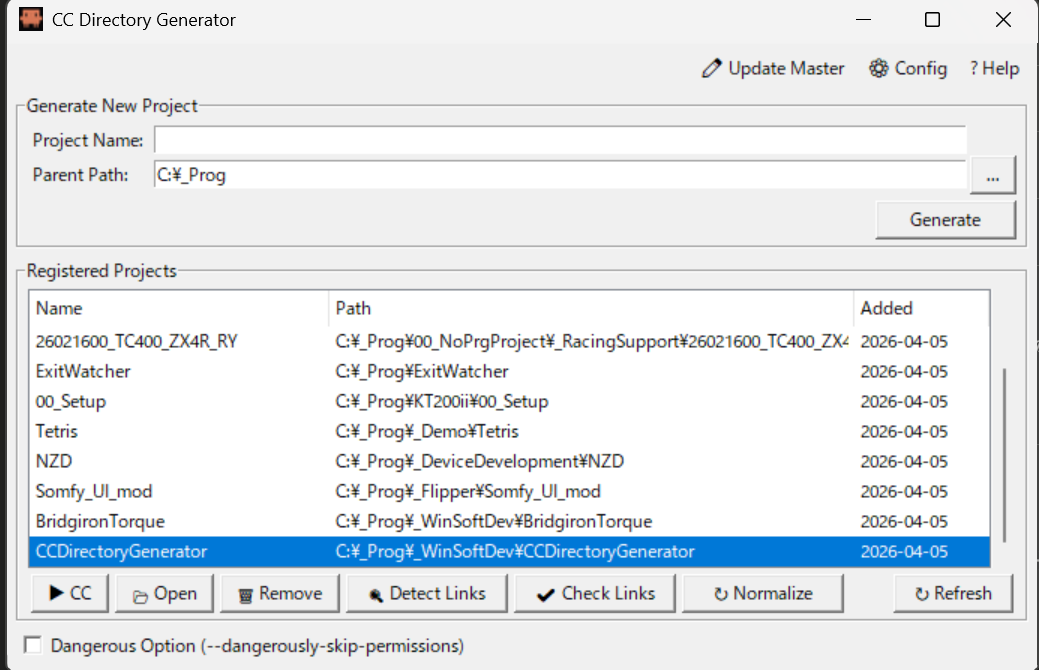Image resolution: width=1039 pixels, height=670 pixels.
Task: Click the pencil icon for Update Master
Action: point(712,68)
